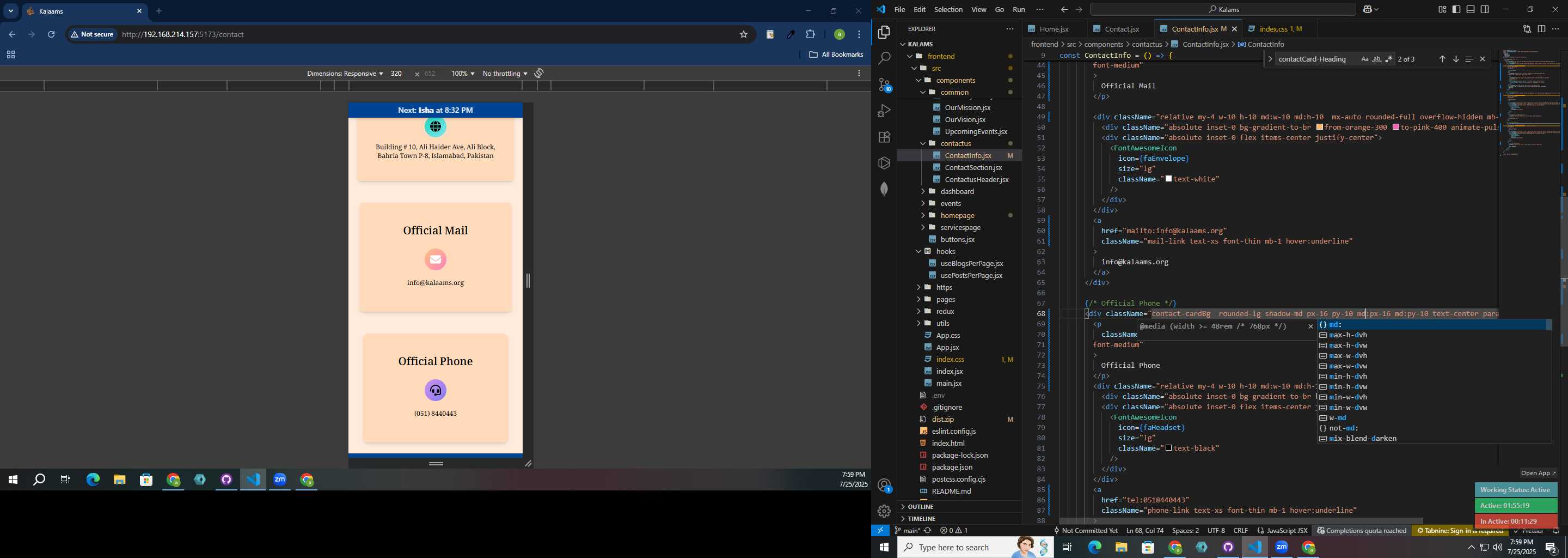Expand the dashboard folder

point(958,192)
